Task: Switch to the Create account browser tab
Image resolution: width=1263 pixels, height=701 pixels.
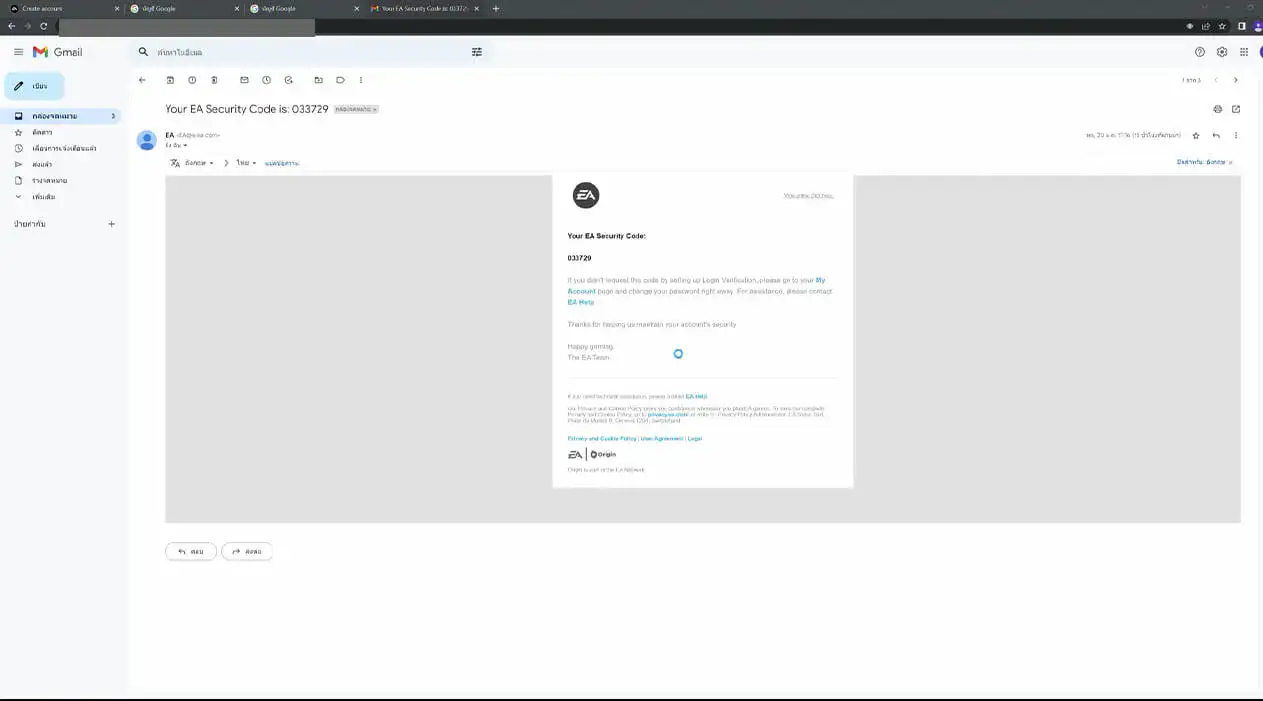Action: coord(63,8)
